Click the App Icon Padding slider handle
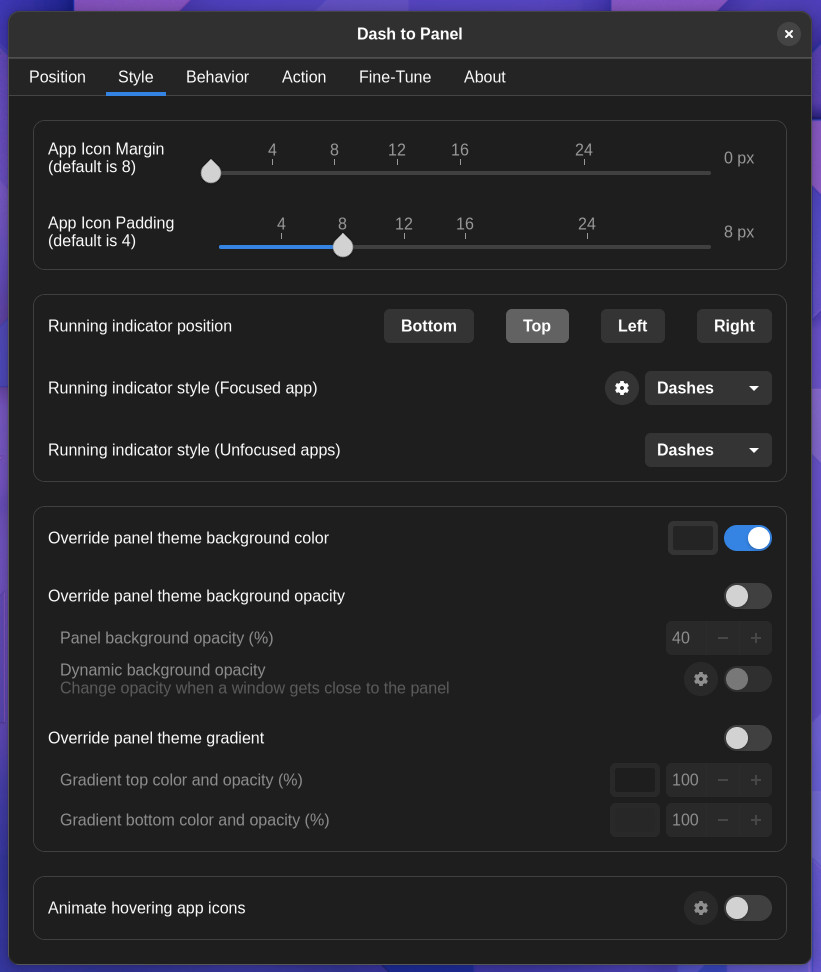821x972 pixels. coord(343,245)
